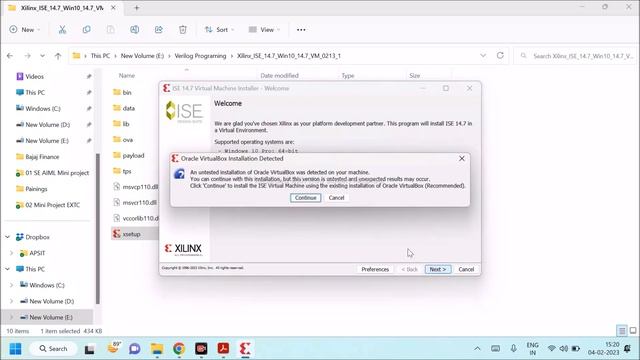This screenshot has height=360, width=640.
Task: Open the Xilinx installer taskbar icon
Action: coord(245,349)
